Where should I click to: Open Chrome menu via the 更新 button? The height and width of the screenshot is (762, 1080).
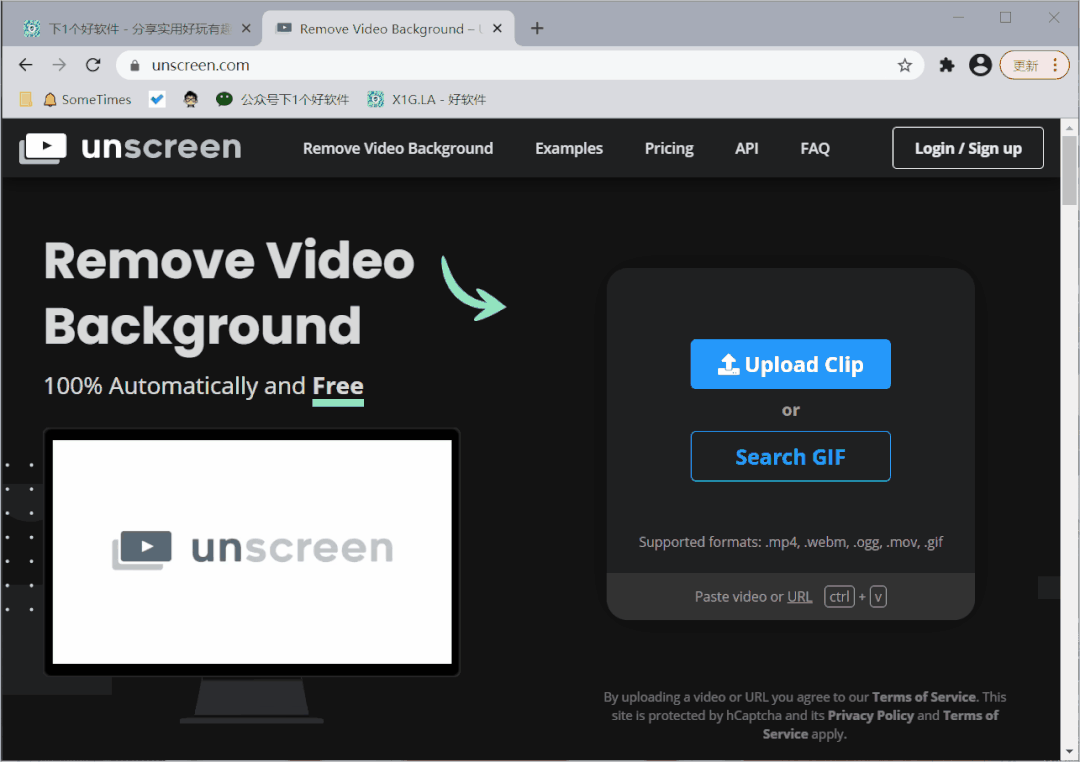coord(1034,65)
